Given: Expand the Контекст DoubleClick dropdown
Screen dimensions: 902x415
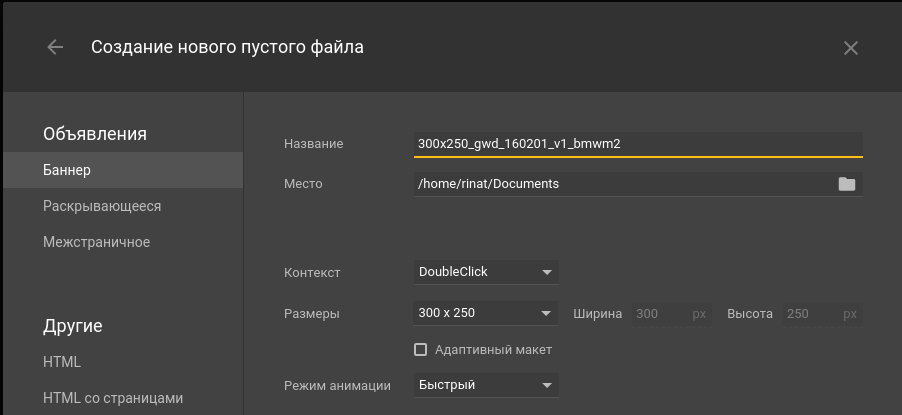Looking at the screenshot, I should (x=486, y=272).
